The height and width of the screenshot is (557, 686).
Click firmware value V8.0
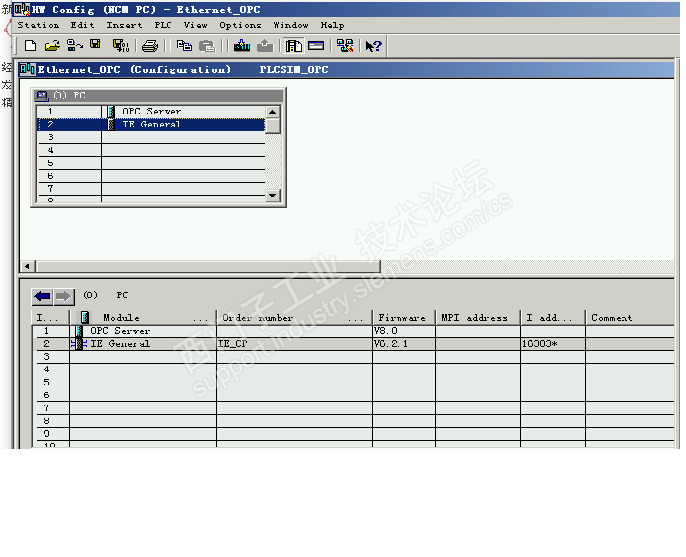coord(385,331)
